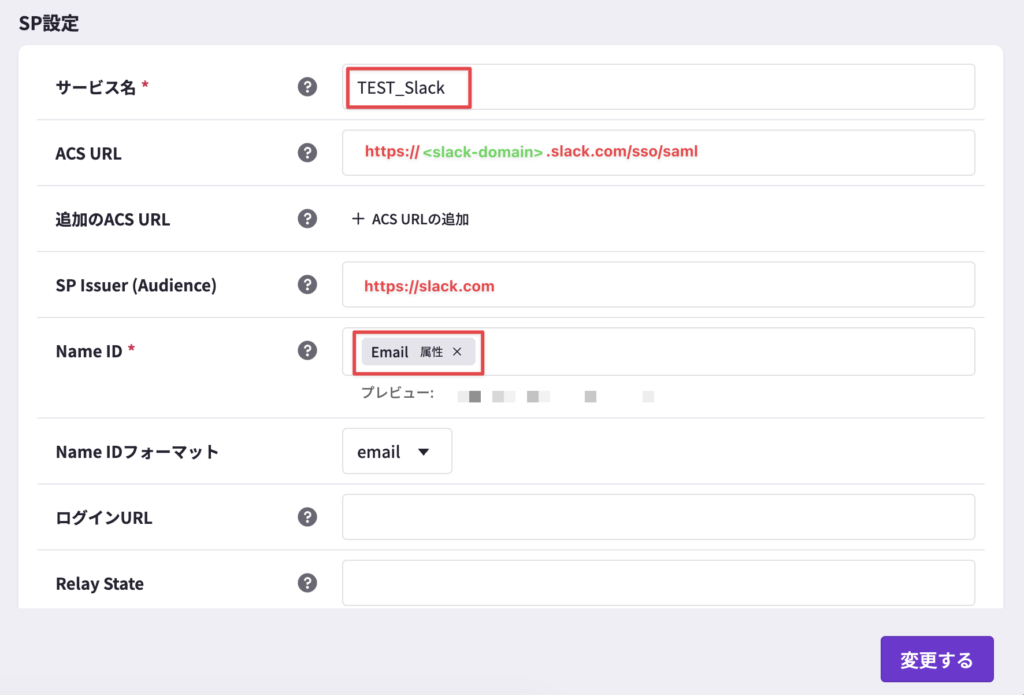
Task: Open help icon for ログインURL
Action: (307, 517)
